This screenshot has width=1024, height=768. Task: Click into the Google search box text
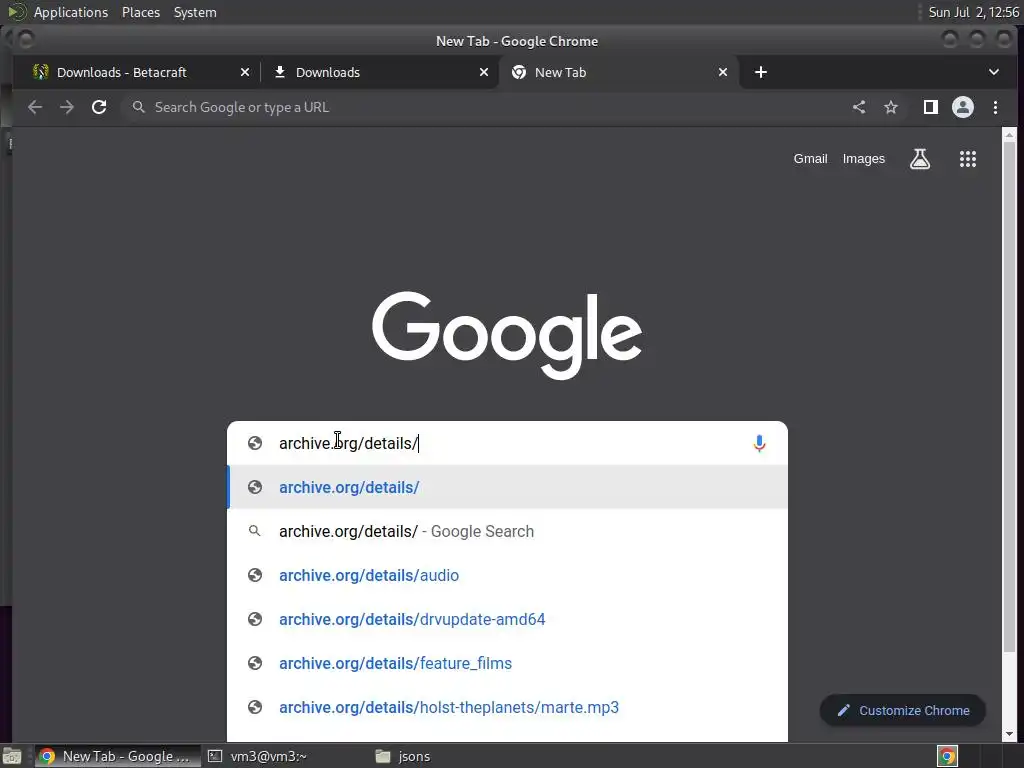pyautogui.click(x=509, y=443)
